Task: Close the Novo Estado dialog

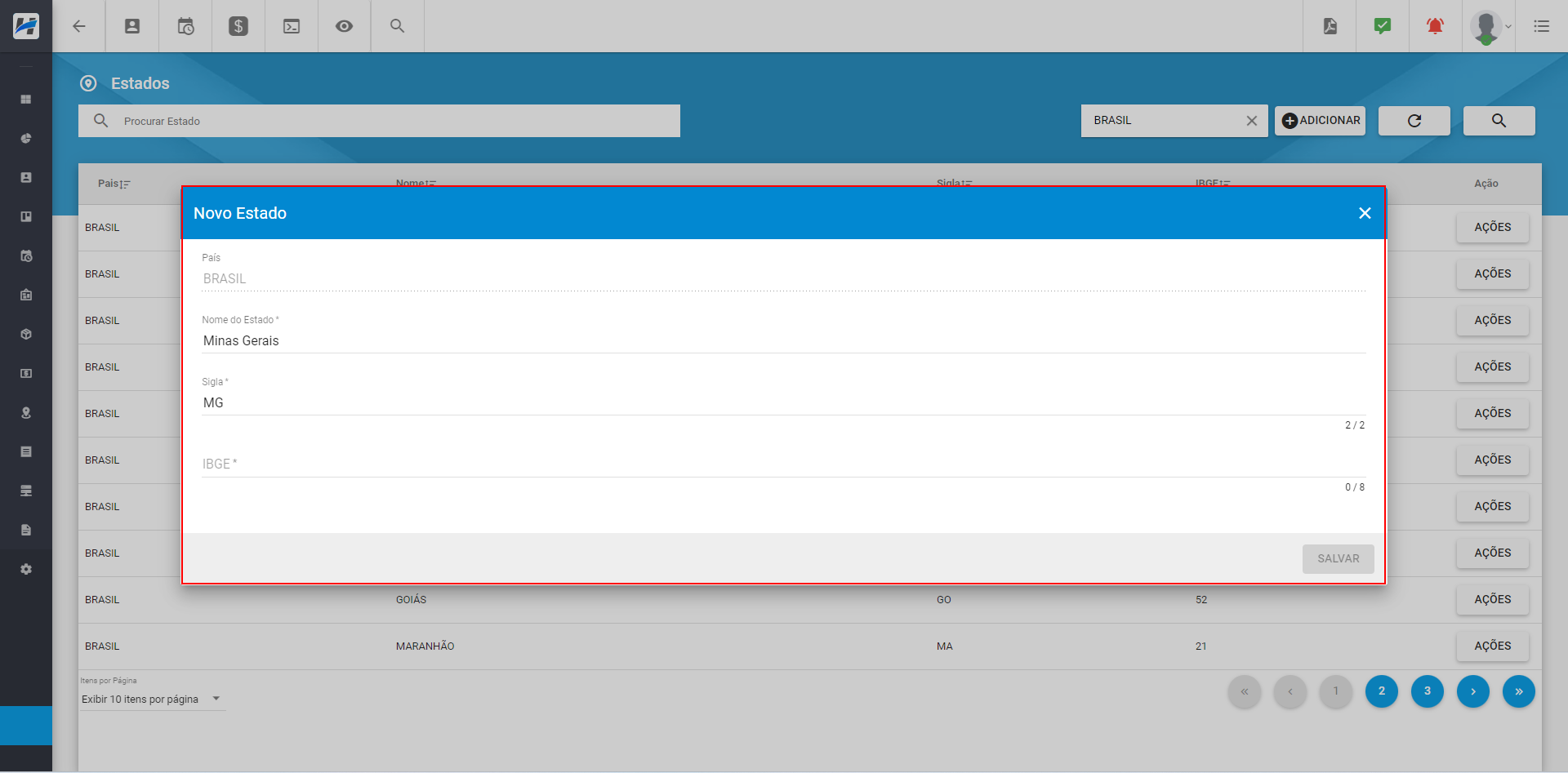Action: point(1365,213)
